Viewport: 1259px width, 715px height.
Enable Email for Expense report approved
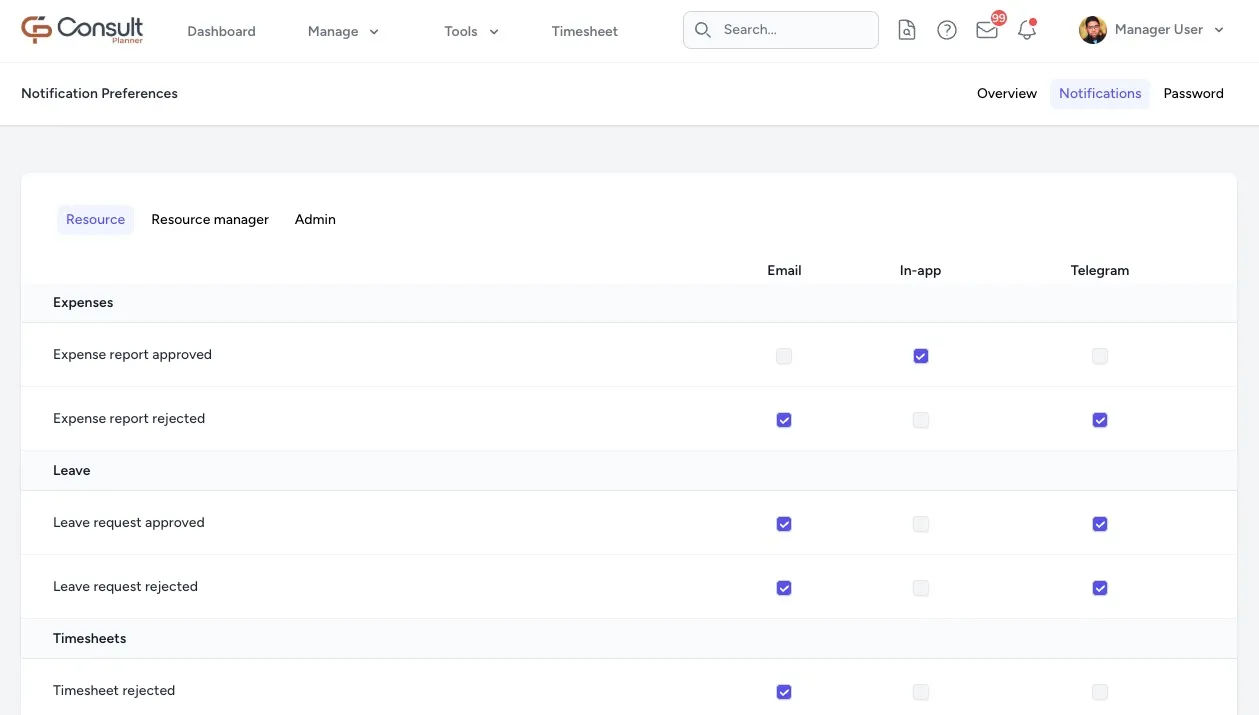click(x=784, y=356)
